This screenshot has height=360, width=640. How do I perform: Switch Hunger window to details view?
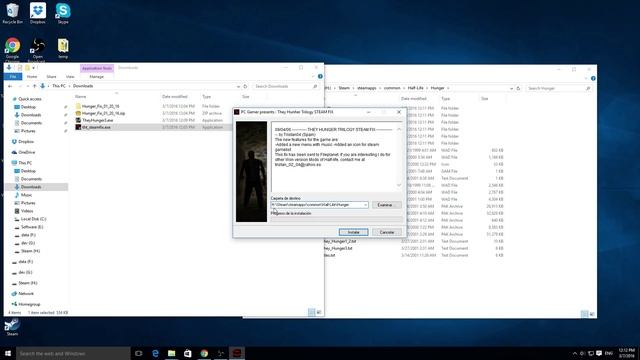pos(584,314)
